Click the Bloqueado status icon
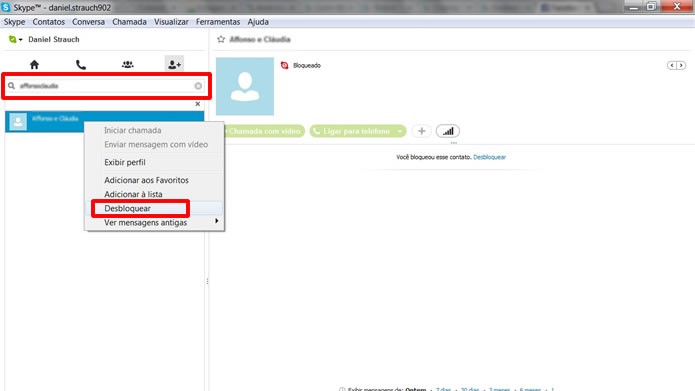695x391 pixels. [x=285, y=66]
